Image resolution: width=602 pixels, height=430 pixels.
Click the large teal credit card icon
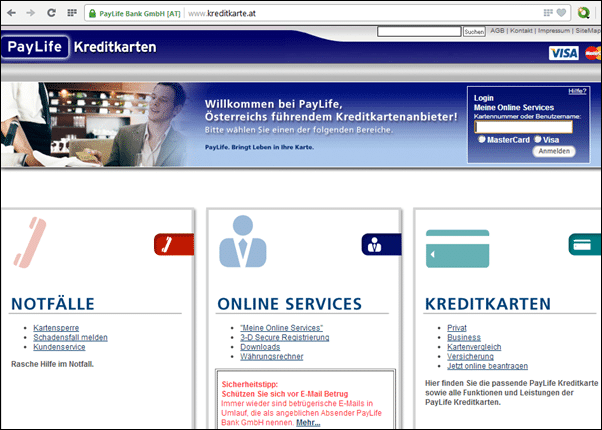458,248
